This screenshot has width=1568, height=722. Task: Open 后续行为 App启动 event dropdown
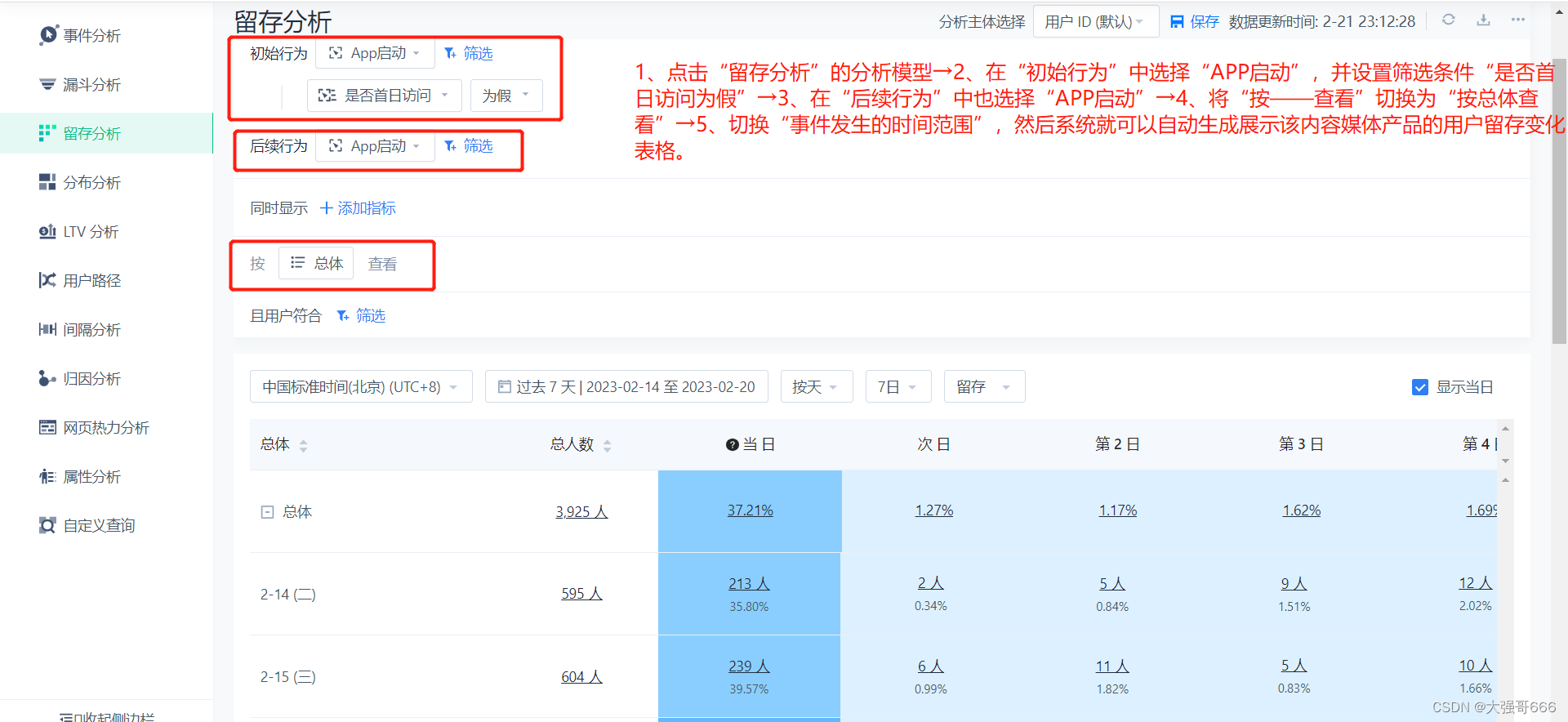point(375,145)
